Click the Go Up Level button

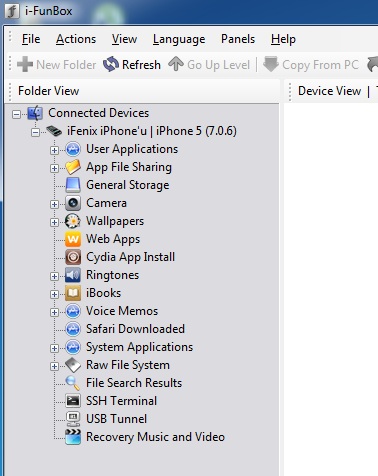[x=209, y=64]
